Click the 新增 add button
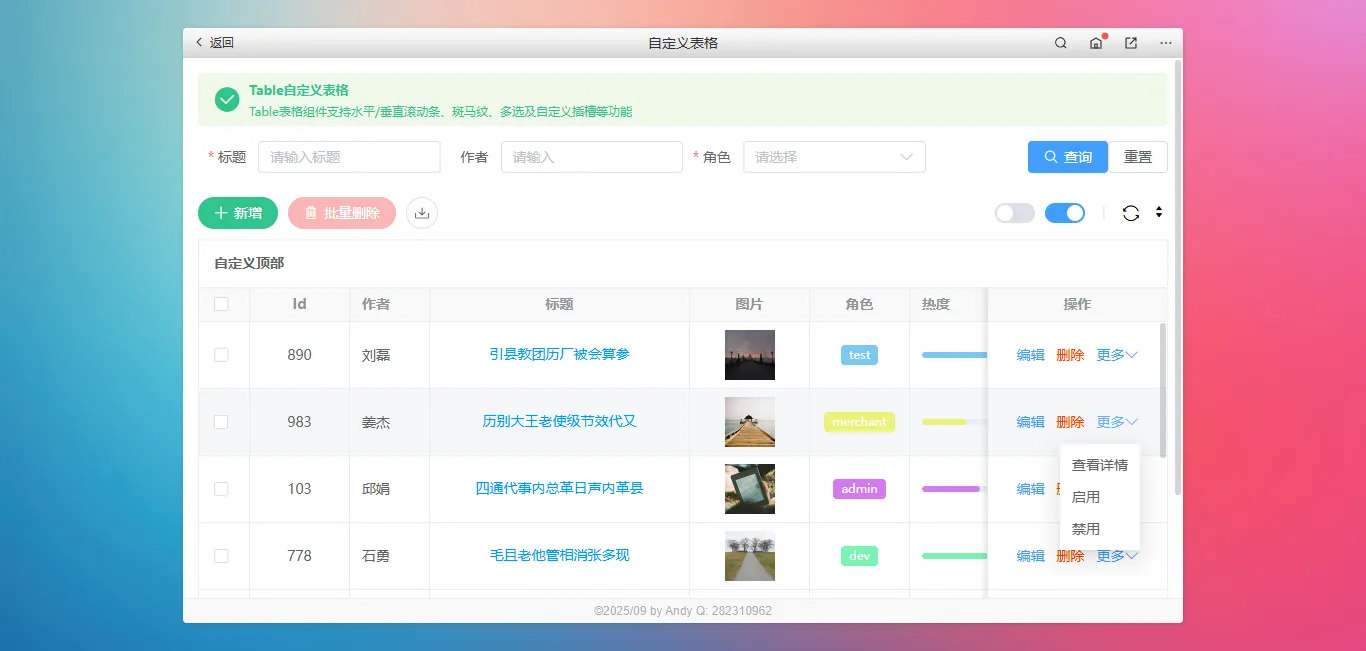The image size is (1366, 651). pyautogui.click(x=237, y=213)
